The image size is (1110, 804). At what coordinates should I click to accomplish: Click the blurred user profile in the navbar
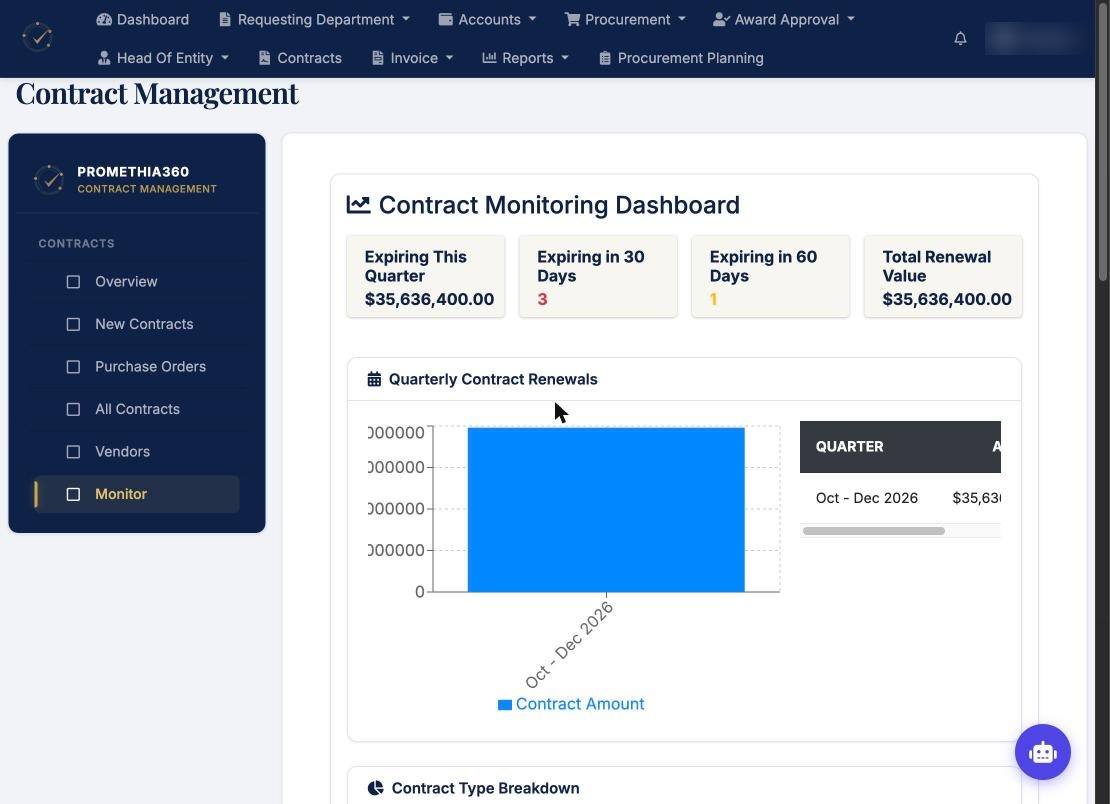pos(1033,38)
